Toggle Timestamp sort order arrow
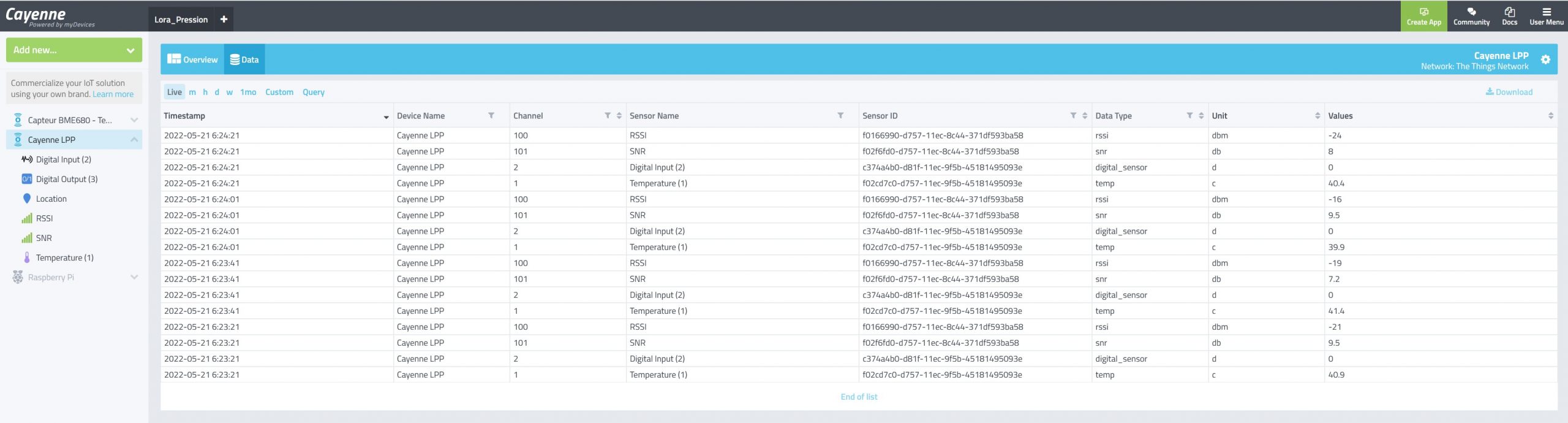This screenshot has width=1568, height=423. [x=386, y=116]
